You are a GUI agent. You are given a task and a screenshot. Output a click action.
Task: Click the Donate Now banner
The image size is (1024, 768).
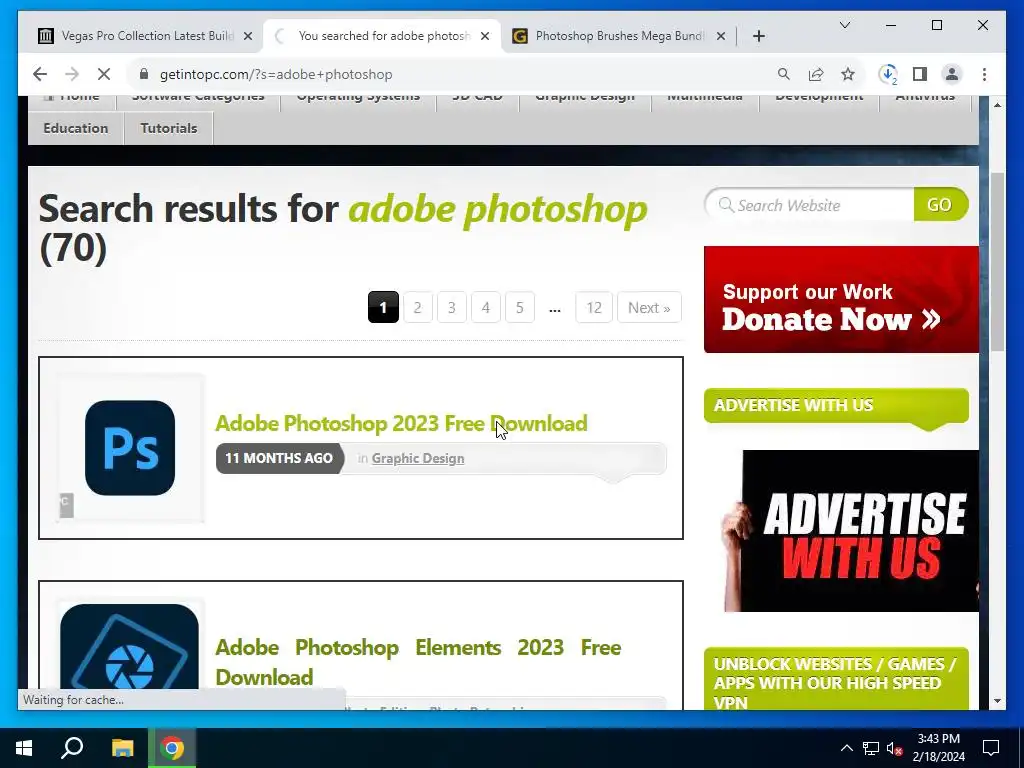[841, 299]
